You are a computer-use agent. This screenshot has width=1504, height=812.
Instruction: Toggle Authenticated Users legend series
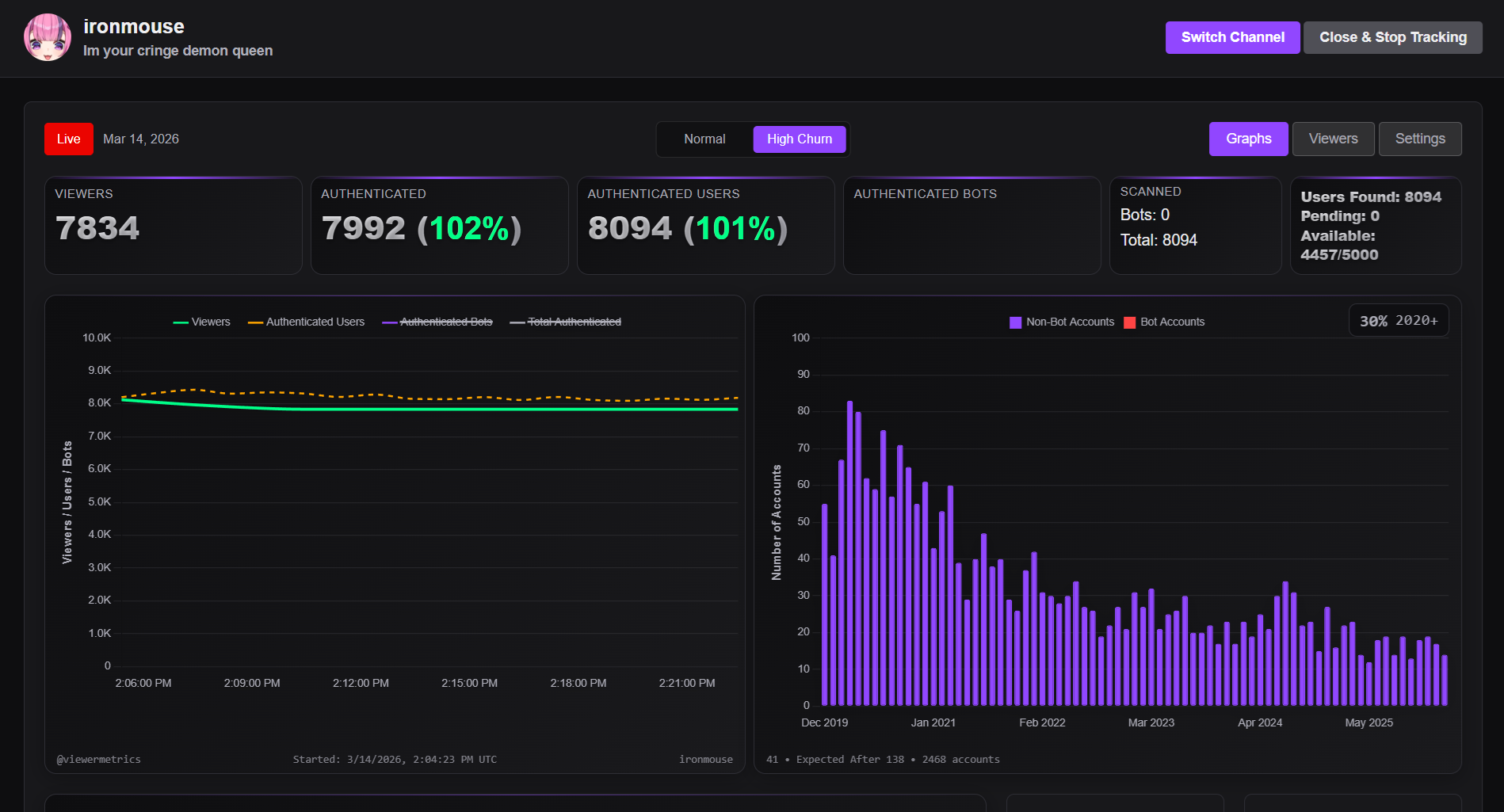(x=307, y=322)
